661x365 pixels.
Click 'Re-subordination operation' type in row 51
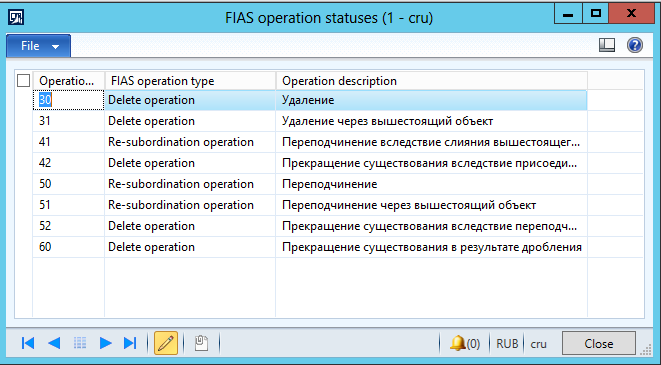pyautogui.click(x=181, y=205)
